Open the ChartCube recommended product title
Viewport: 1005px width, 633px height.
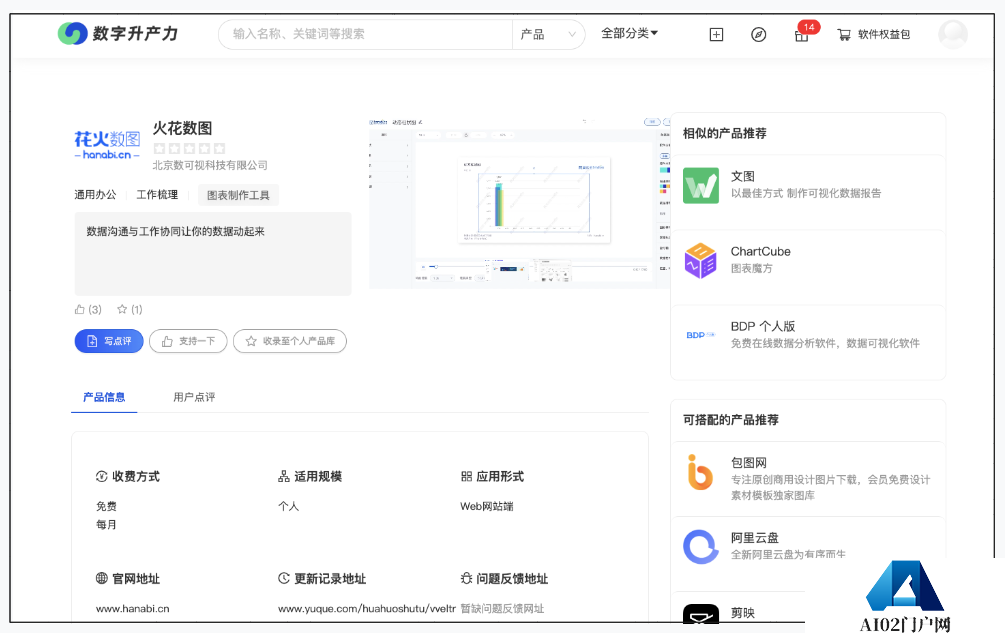[761, 251]
